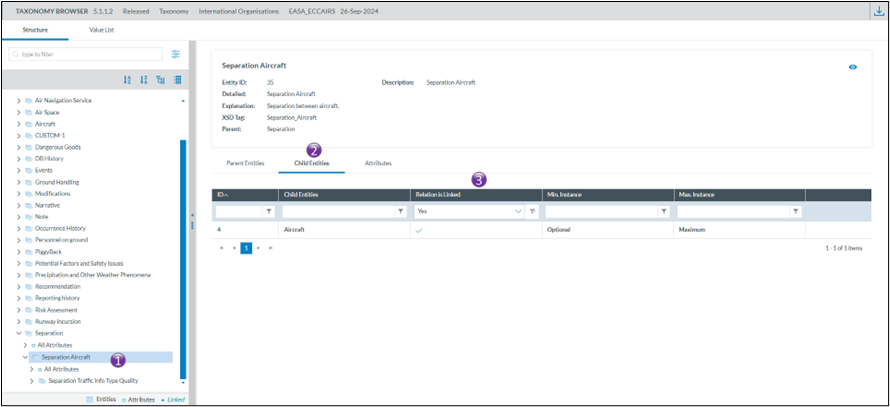Expand the Separation Traffic Info Type Quality node
The width and height of the screenshot is (890, 407).
pos(32,380)
